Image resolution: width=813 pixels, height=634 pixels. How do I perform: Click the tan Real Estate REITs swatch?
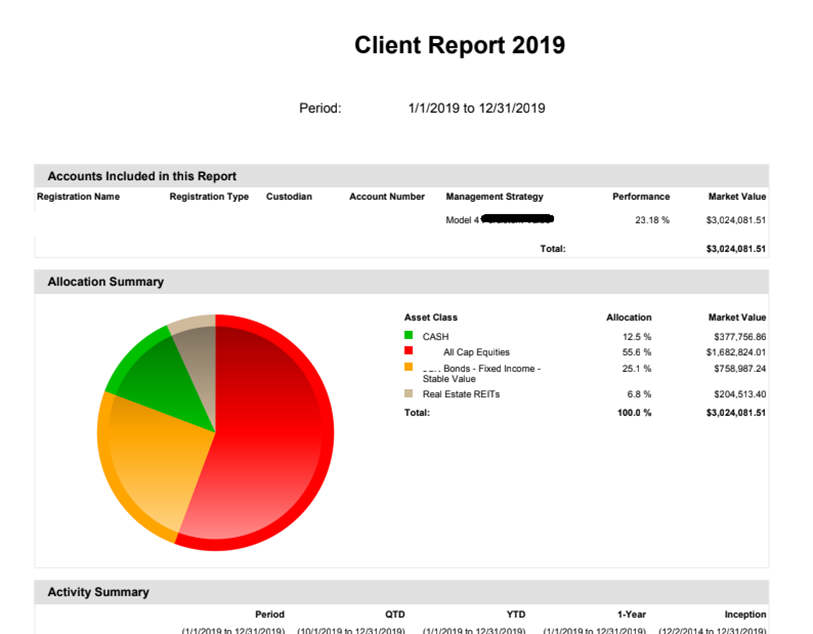[x=409, y=394]
